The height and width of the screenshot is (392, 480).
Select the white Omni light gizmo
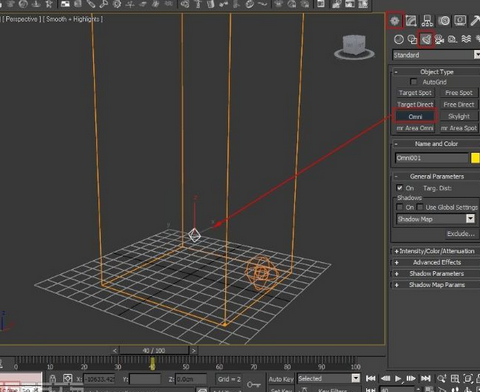(194, 235)
